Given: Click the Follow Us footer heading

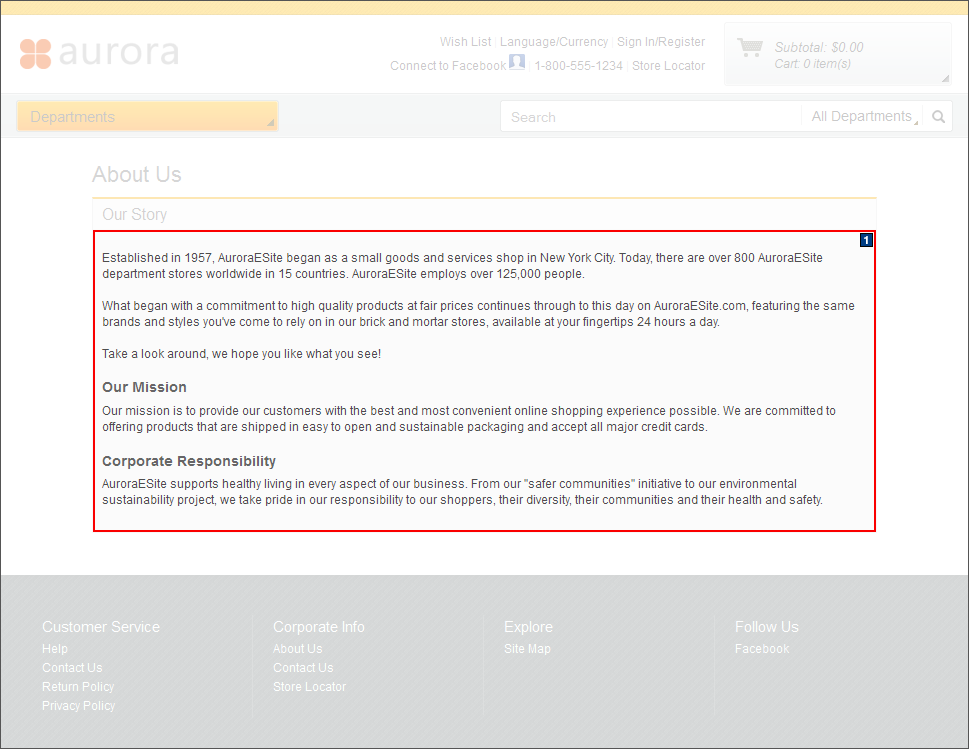Looking at the screenshot, I should [767, 627].
